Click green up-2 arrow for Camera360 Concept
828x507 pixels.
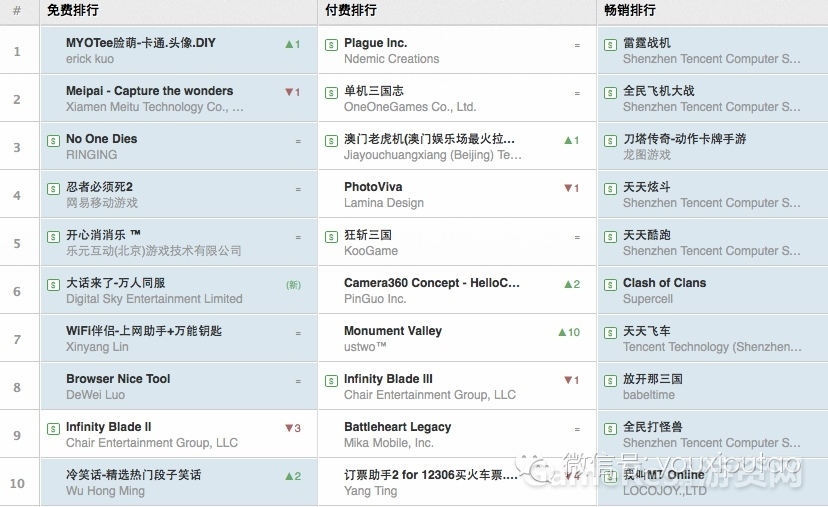(571, 284)
